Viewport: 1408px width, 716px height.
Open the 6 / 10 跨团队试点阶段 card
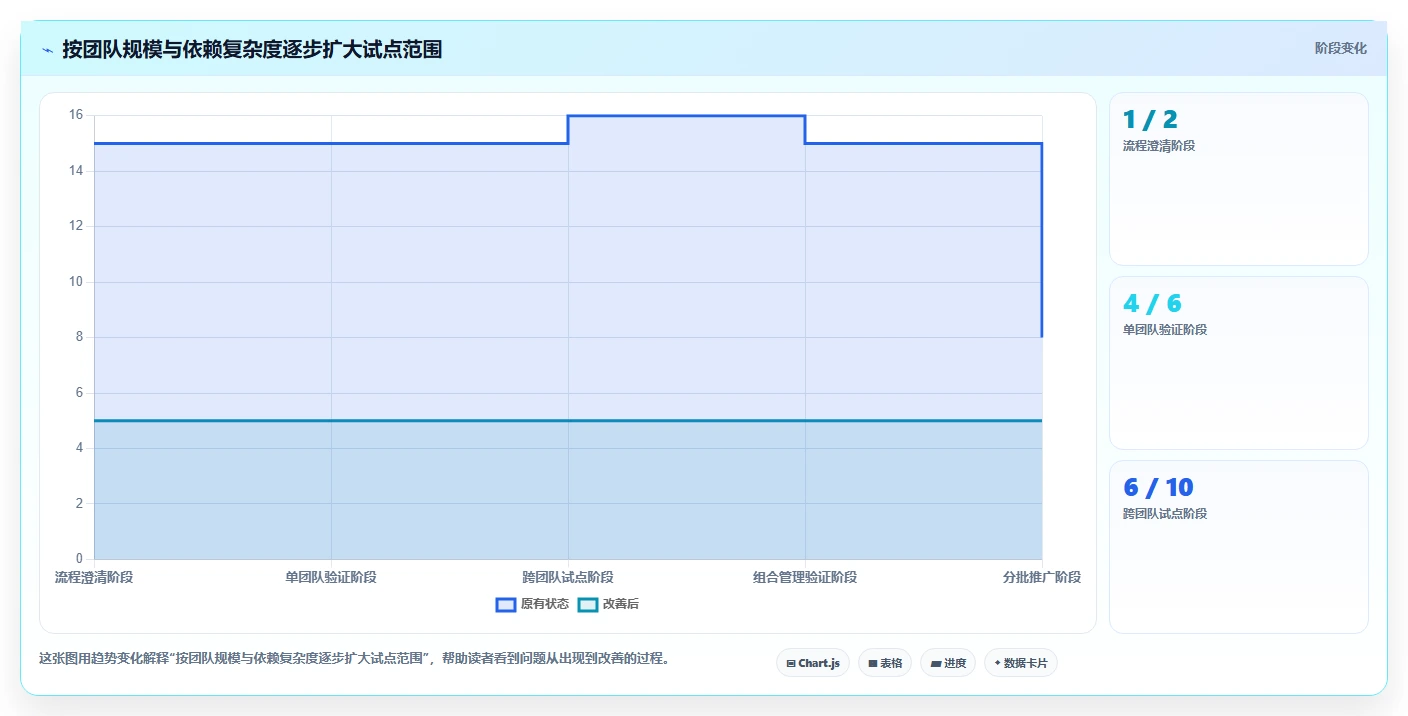pyautogui.click(x=1239, y=547)
